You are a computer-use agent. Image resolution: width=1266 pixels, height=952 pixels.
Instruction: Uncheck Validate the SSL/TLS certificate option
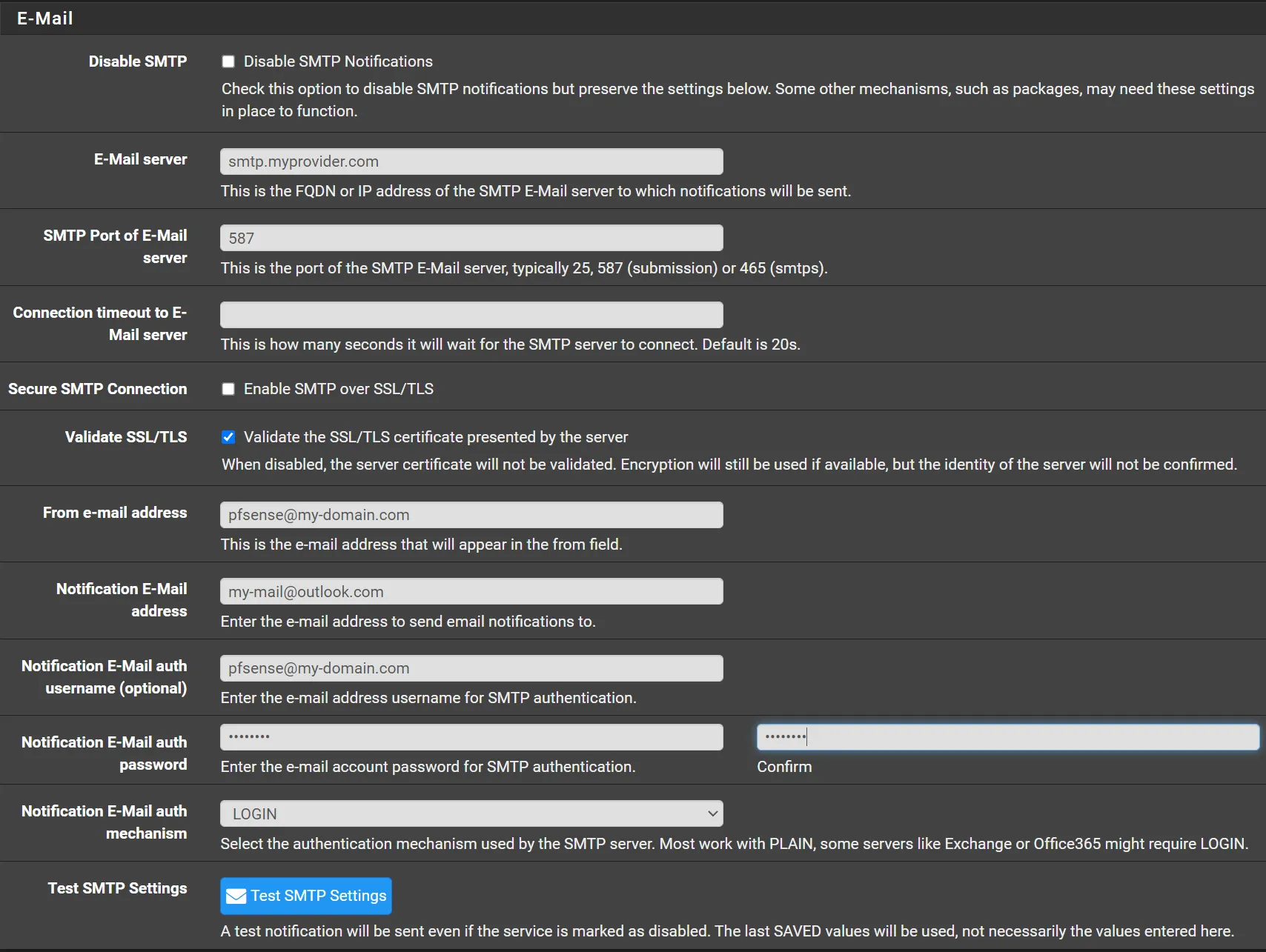[x=228, y=436]
